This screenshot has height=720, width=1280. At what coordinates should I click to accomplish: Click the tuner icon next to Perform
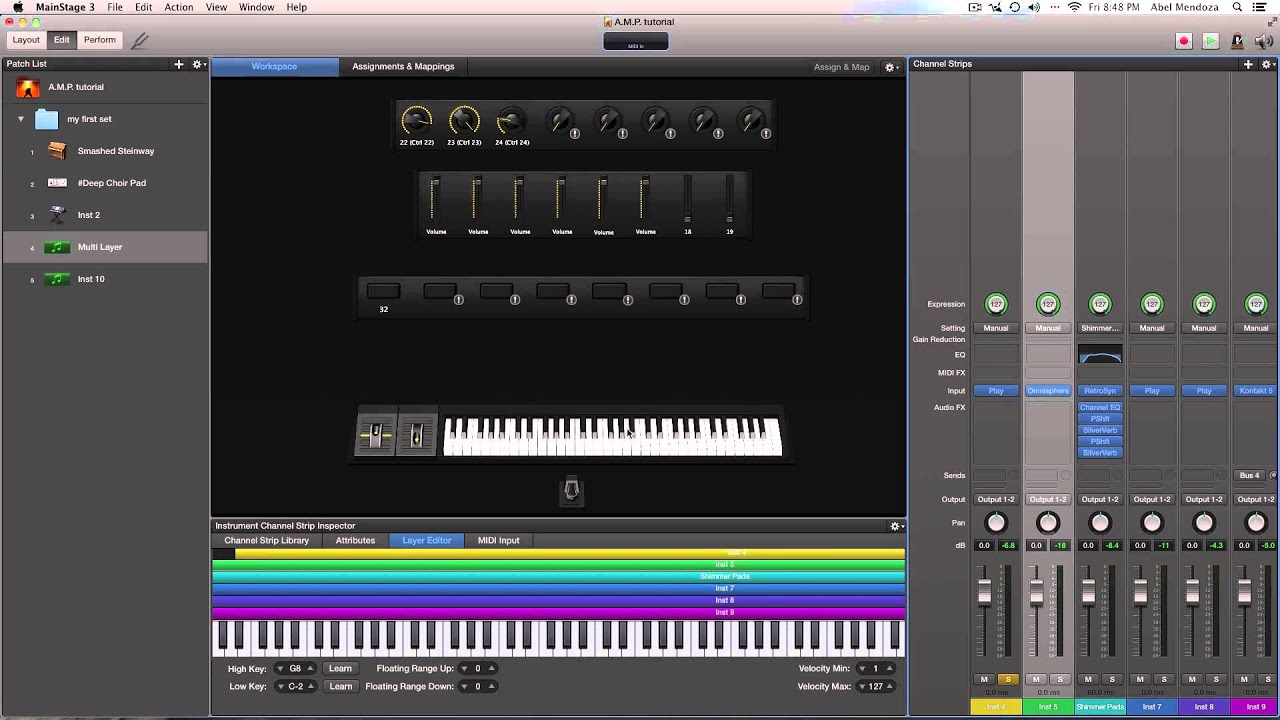140,41
